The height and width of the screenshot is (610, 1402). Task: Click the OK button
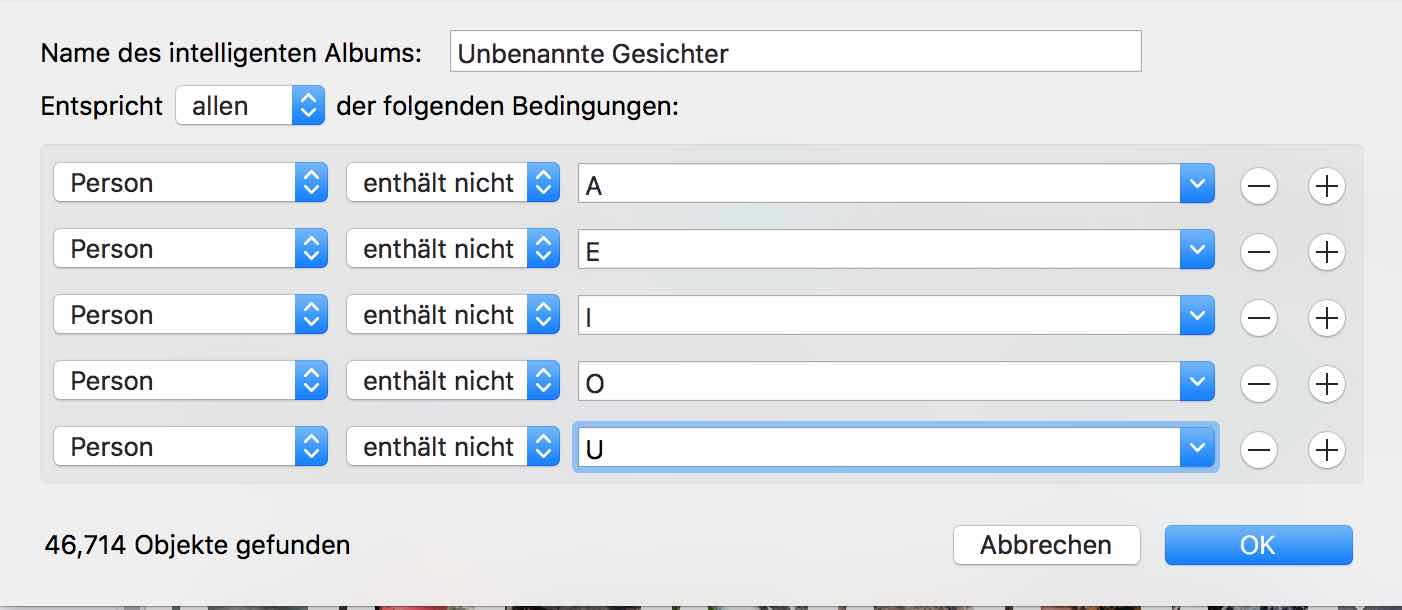[1258, 545]
